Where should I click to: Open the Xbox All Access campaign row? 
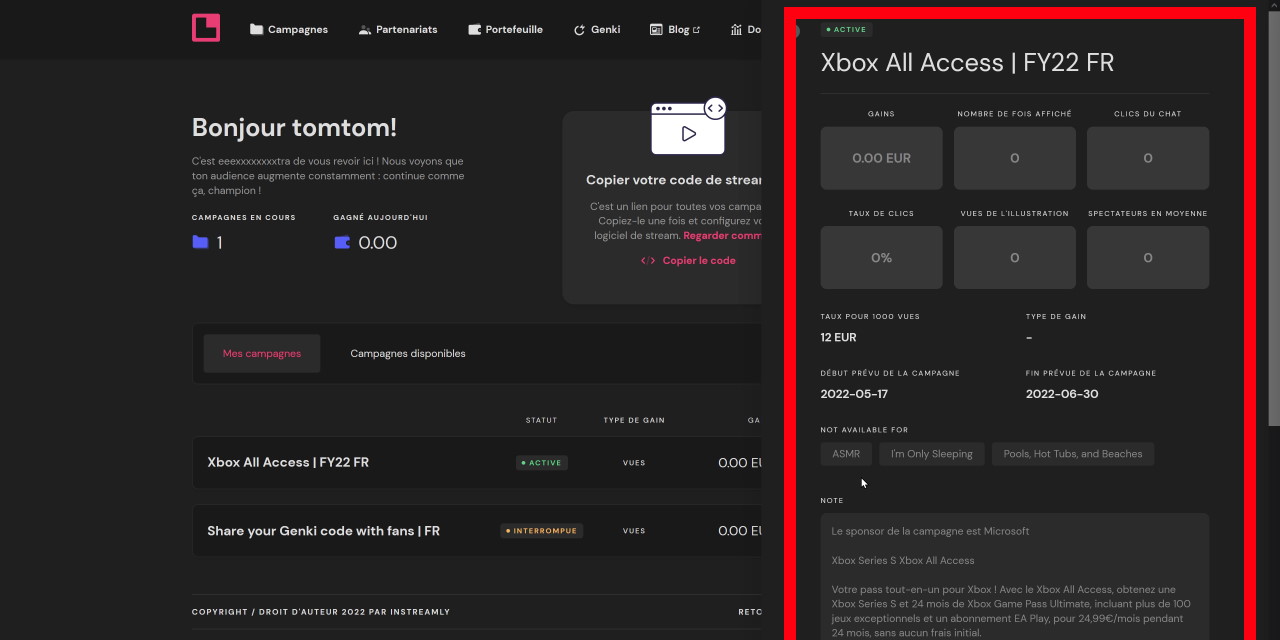[288, 463]
